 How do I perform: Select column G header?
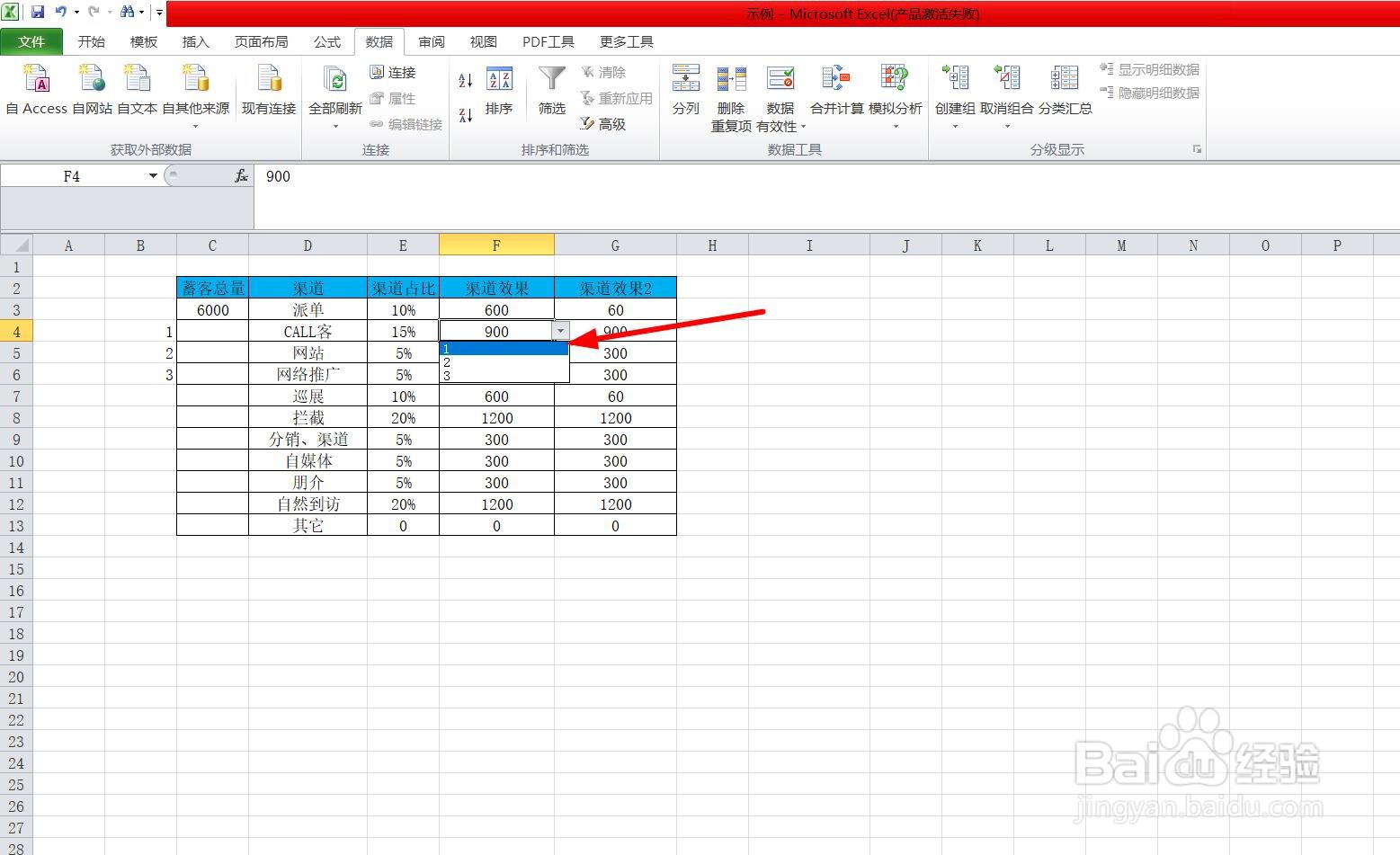click(615, 245)
